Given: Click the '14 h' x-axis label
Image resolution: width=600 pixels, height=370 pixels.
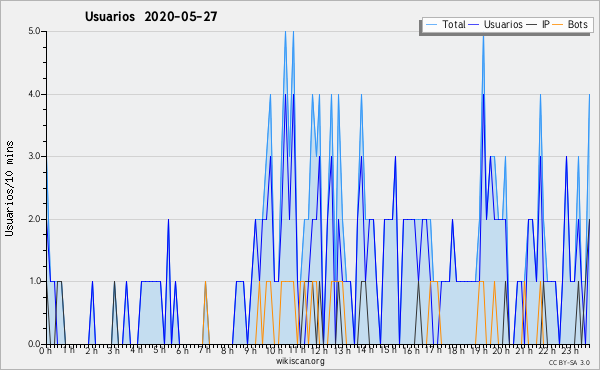Looking at the screenshot, I should pos(364,350).
